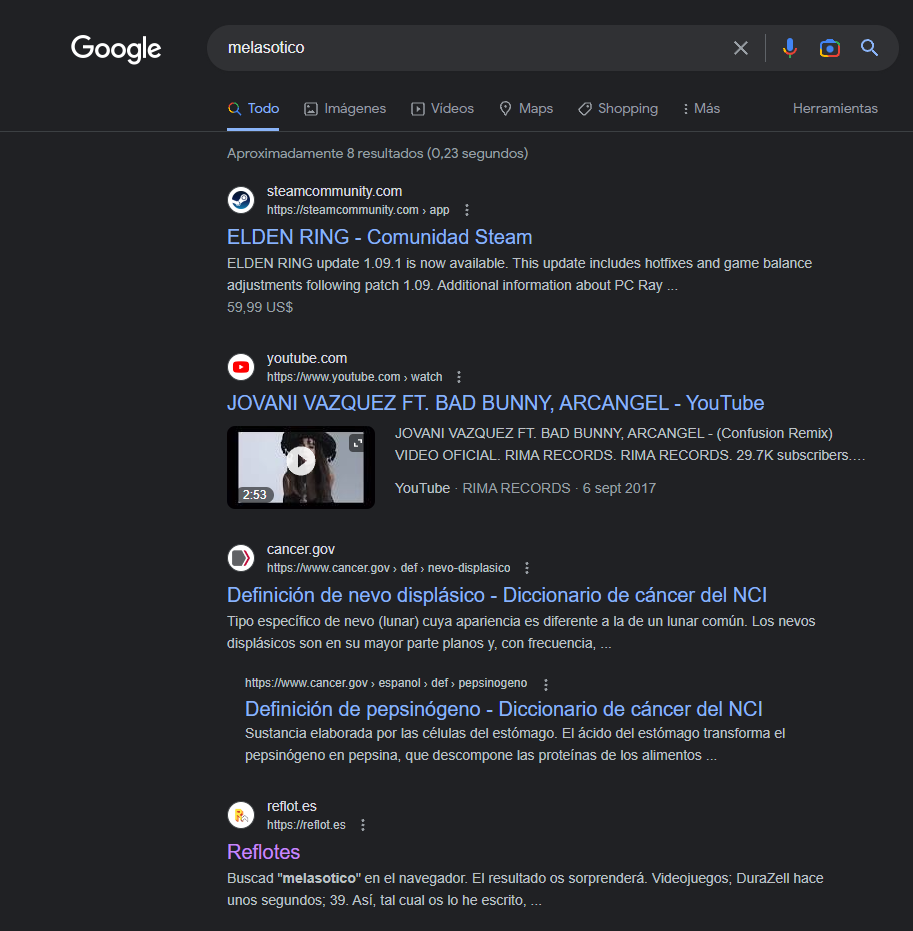Click steamcommunity.com site name
Image resolution: width=913 pixels, height=931 pixels.
334,191
